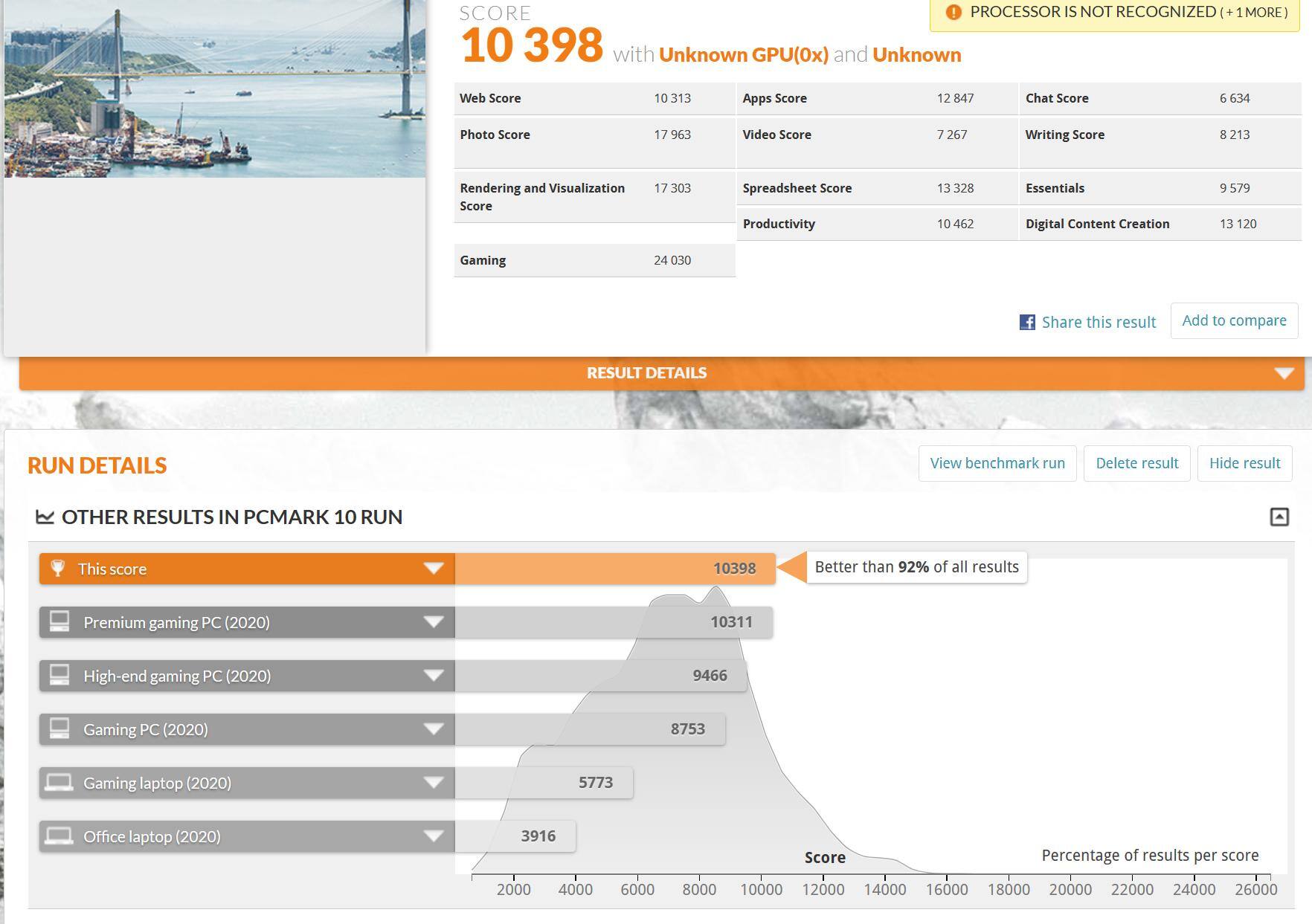
Task: Expand the This score dropdown arrow
Action: 434,569
